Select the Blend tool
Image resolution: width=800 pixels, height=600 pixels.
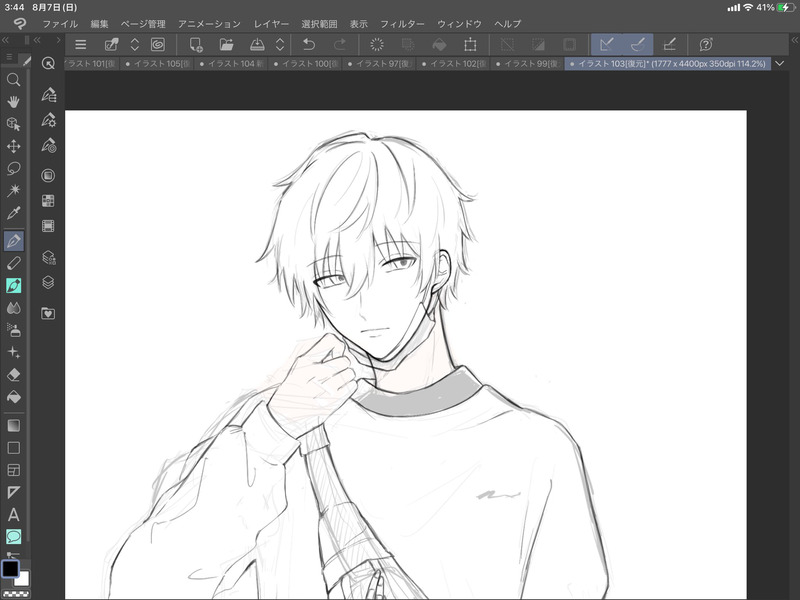coord(14,308)
